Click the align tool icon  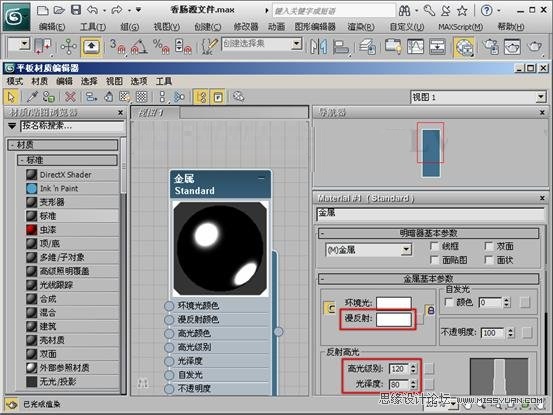[340, 47]
